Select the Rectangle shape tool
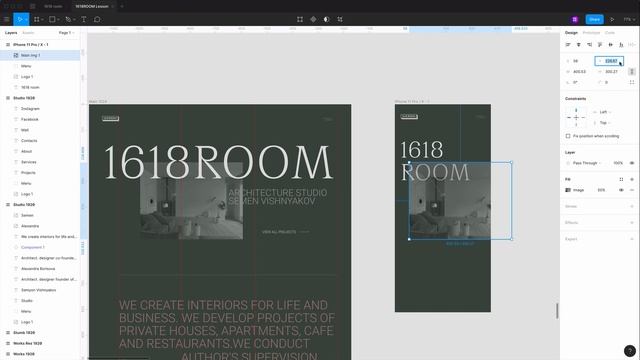This screenshot has height=360, width=640. tap(52, 19)
